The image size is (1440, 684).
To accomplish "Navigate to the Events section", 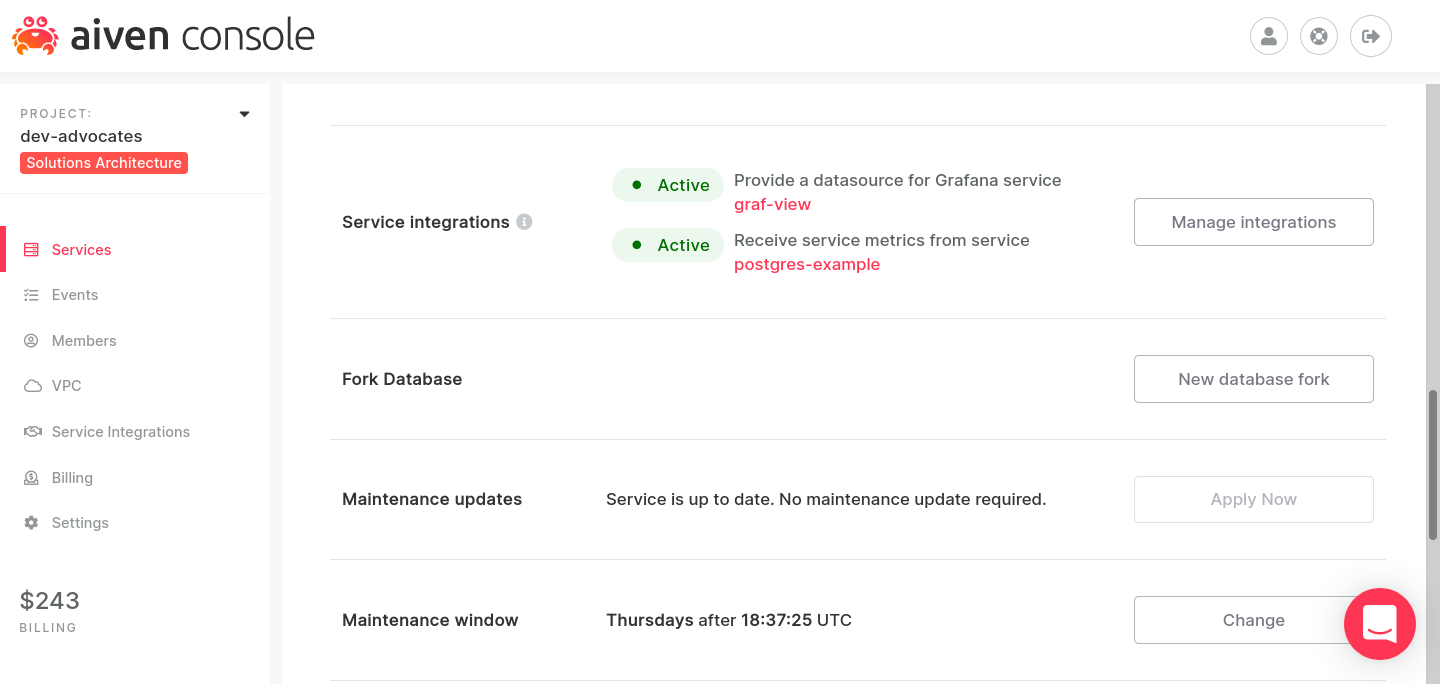I will (x=75, y=294).
